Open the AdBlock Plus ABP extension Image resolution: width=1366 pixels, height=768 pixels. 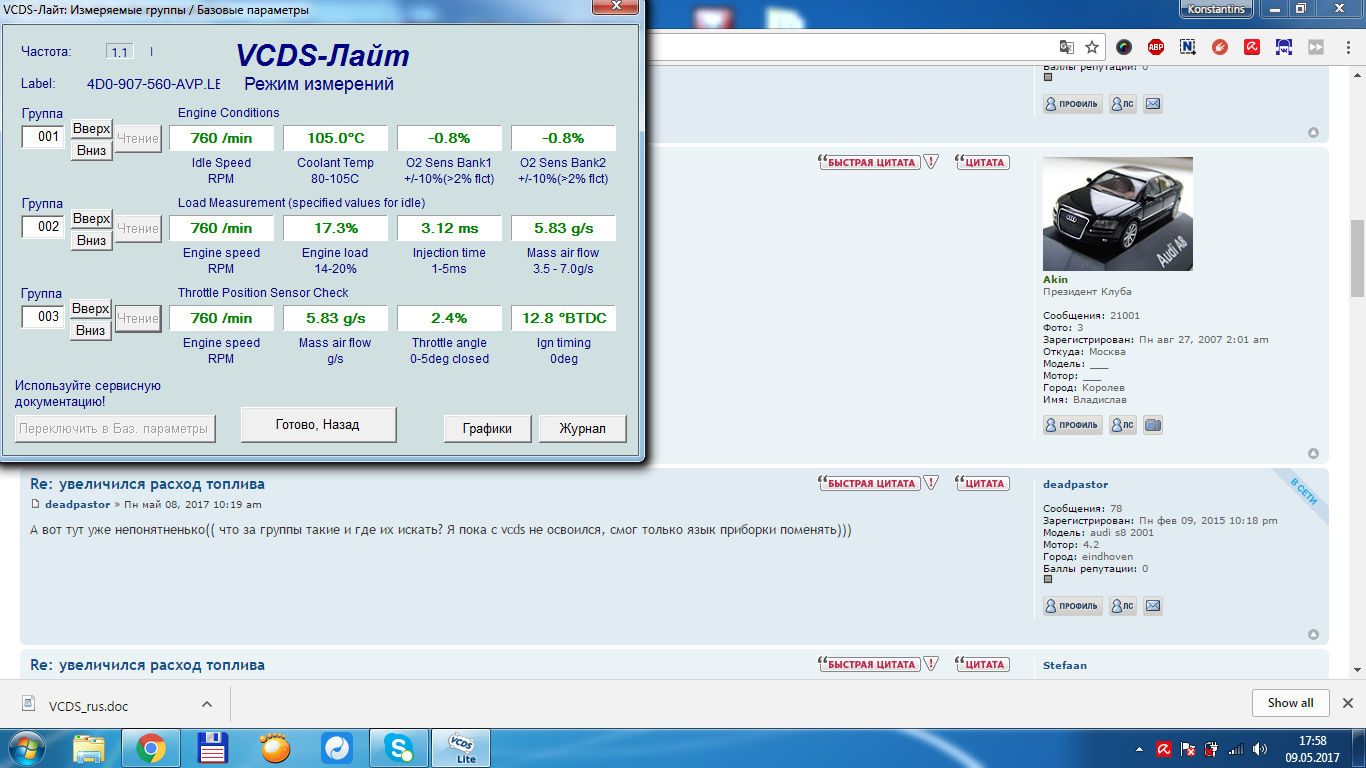(x=1156, y=47)
